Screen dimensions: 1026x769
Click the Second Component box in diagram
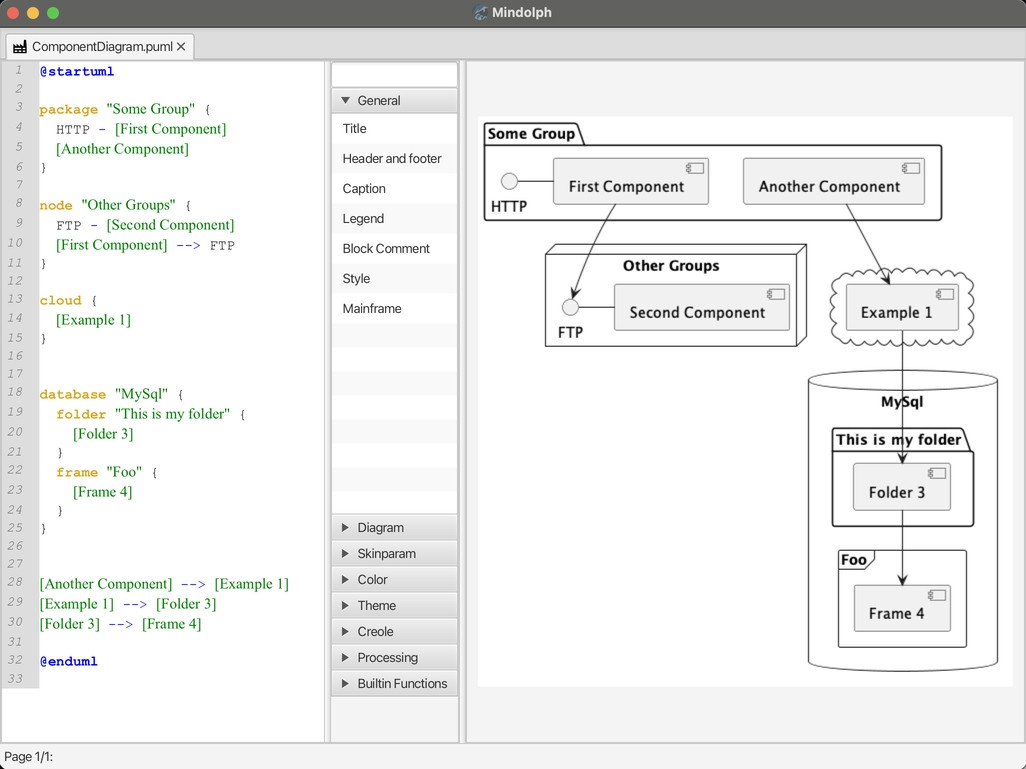(701, 307)
